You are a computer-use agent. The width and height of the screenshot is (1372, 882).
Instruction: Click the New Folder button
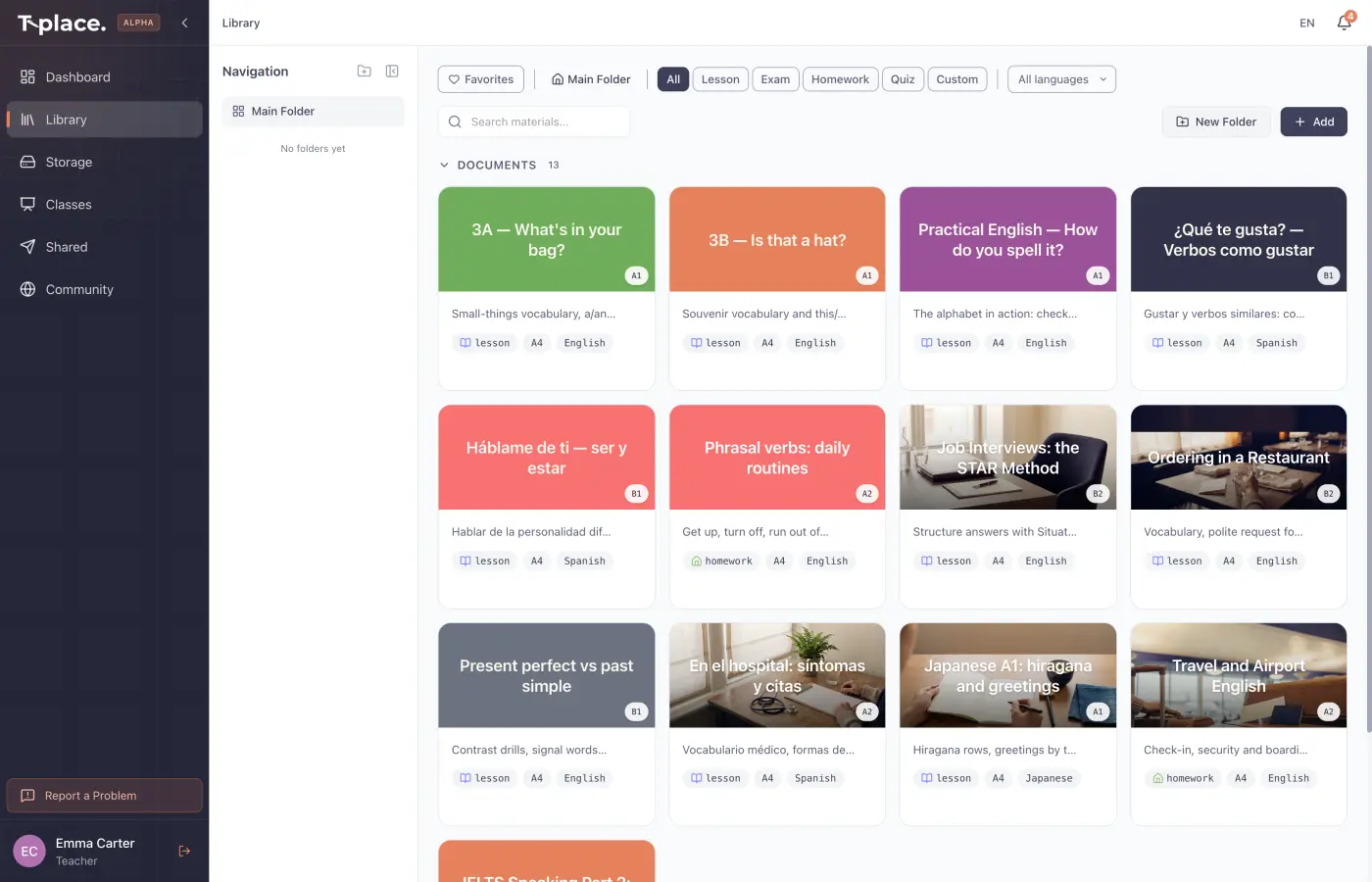pos(1216,122)
